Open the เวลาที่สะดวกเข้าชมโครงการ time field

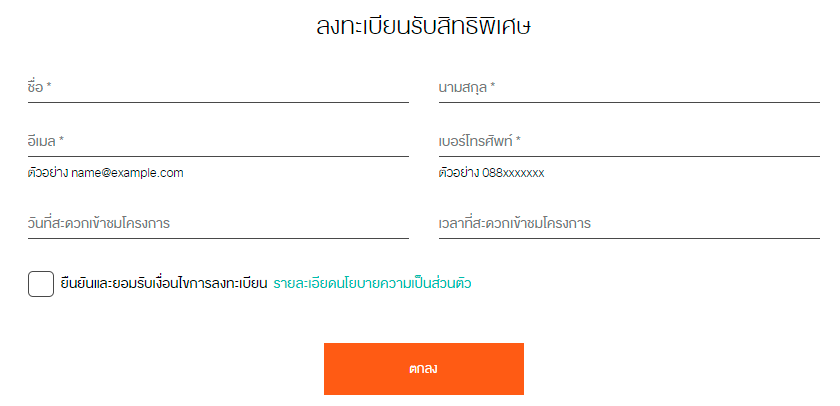tap(628, 224)
